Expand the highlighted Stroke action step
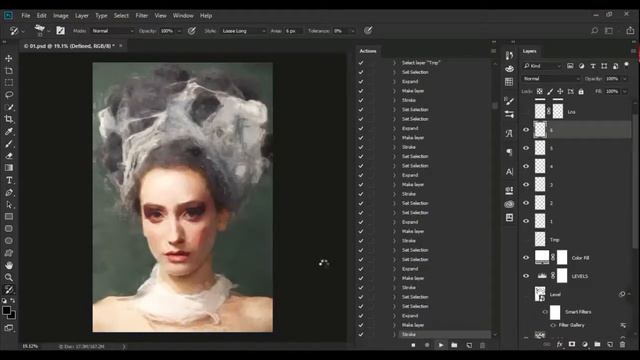The image size is (640, 360). pyautogui.click(x=394, y=334)
